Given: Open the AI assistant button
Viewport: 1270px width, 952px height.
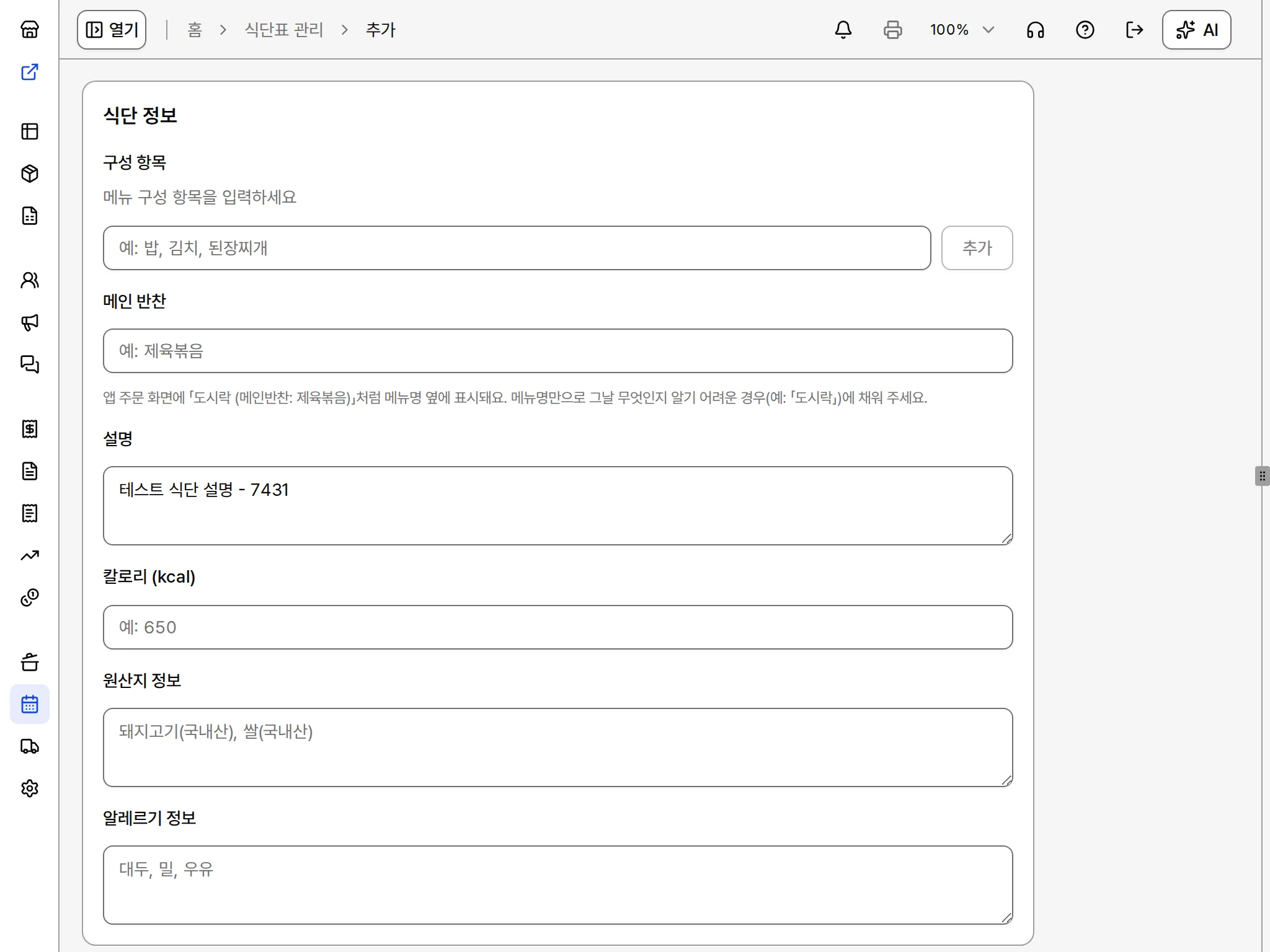Looking at the screenshot, I should click(x=1196, y=30).
